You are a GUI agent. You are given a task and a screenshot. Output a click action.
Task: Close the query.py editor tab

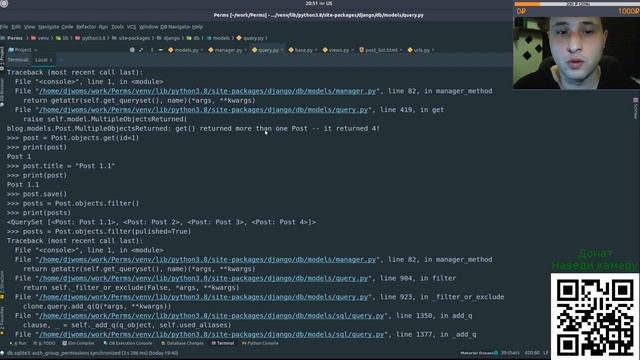[282, 50]
